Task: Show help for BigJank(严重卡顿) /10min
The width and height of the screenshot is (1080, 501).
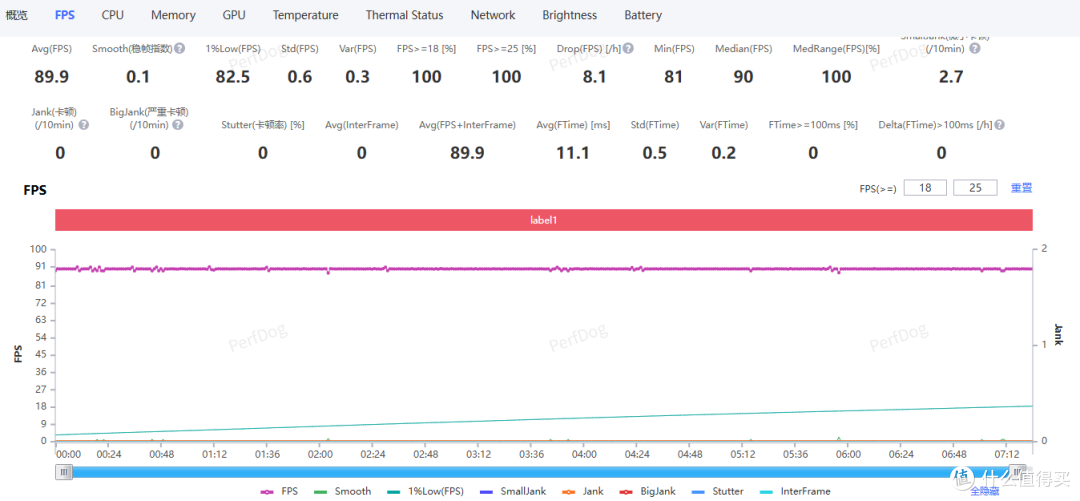Action: coord(178,125)
